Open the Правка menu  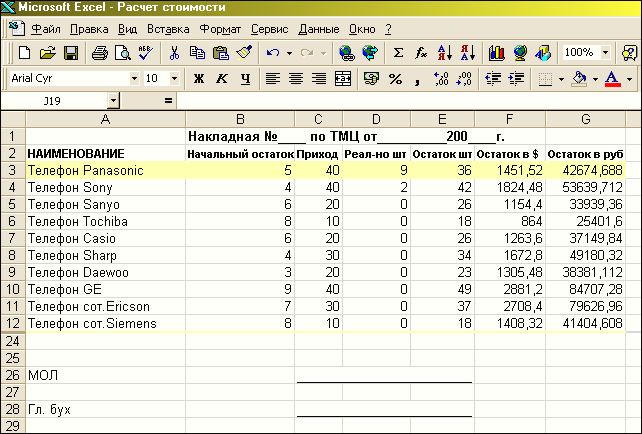[89, 29]
